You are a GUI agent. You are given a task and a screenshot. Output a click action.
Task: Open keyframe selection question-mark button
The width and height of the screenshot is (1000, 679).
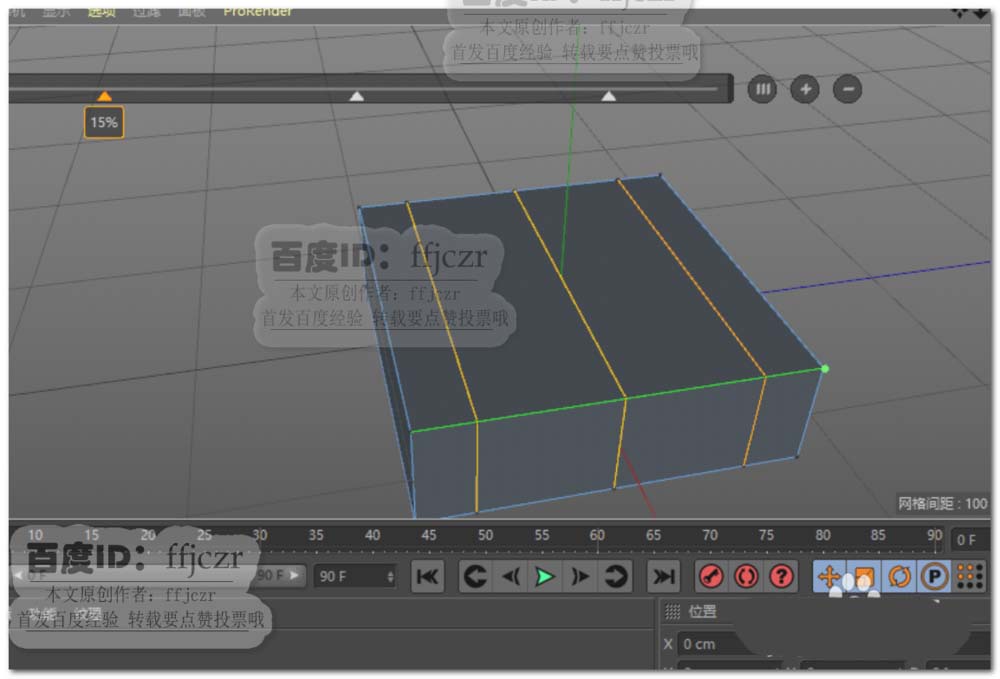pos(781,576)
